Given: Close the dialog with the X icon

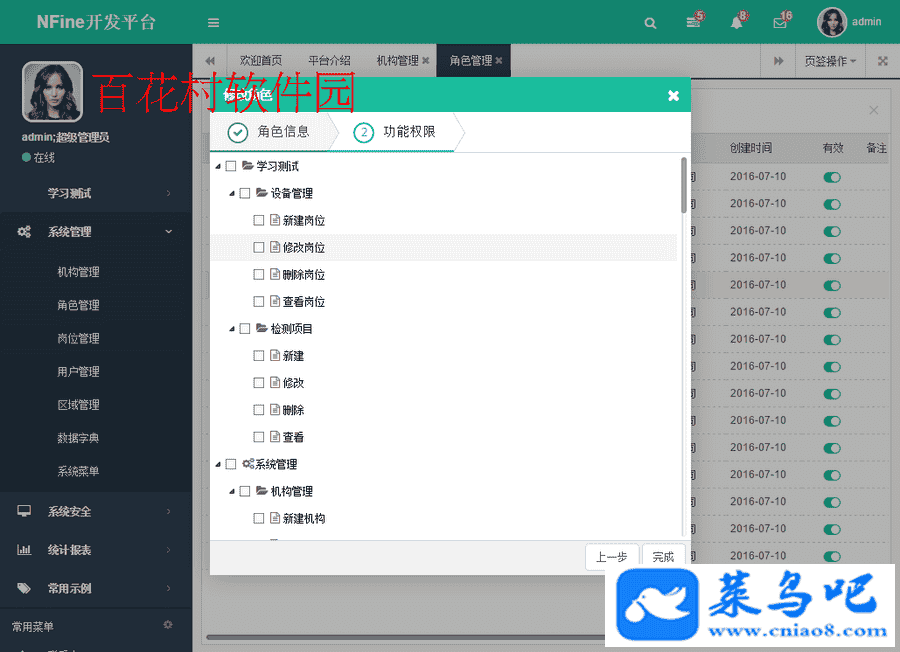Looking at the screenshot, I should [673, 95].
